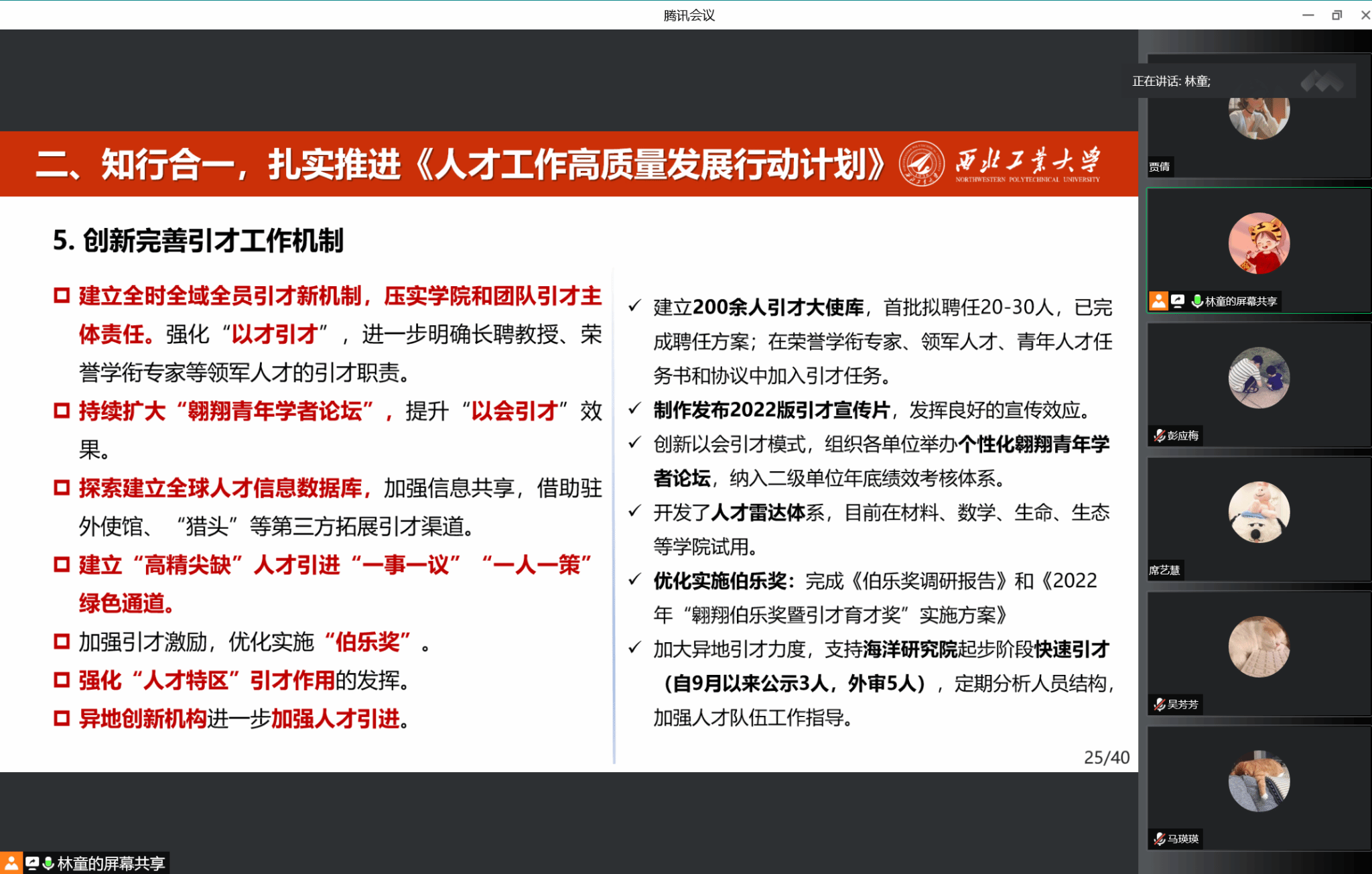Screen dimensions: 1372x874
Task: Click the 林童的屏幕共享 label at bottom-left
Action: tap(111, 863)
